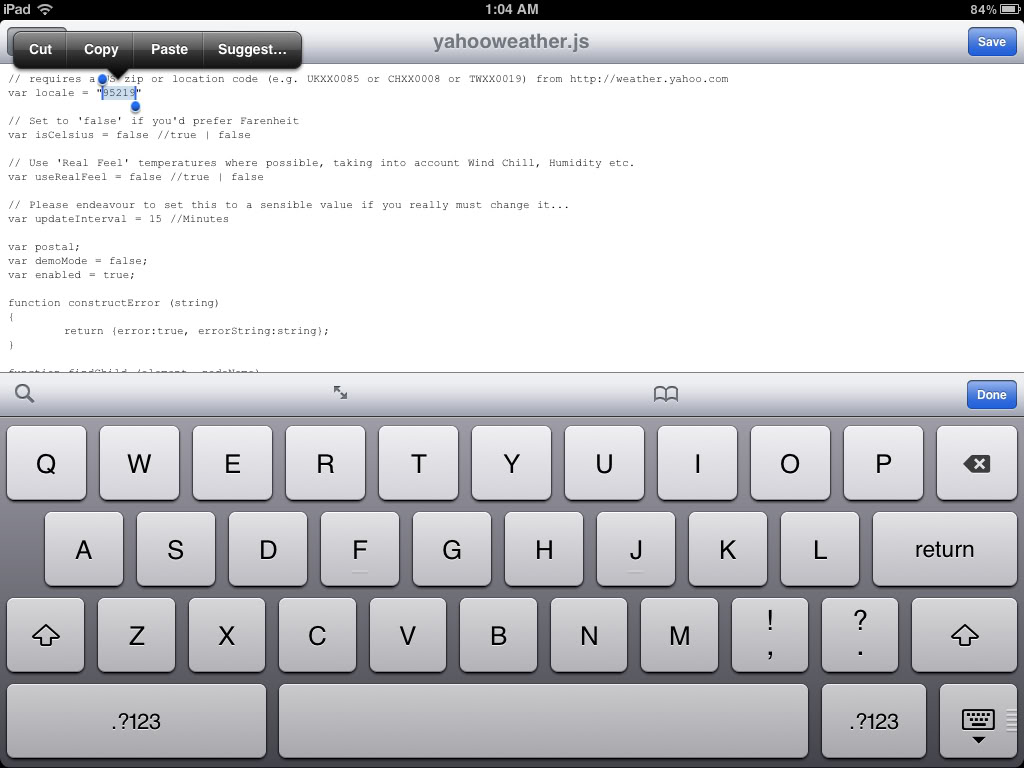
Task: Hide keyboard with the dismiss key
Action: [x=978, y=721]
